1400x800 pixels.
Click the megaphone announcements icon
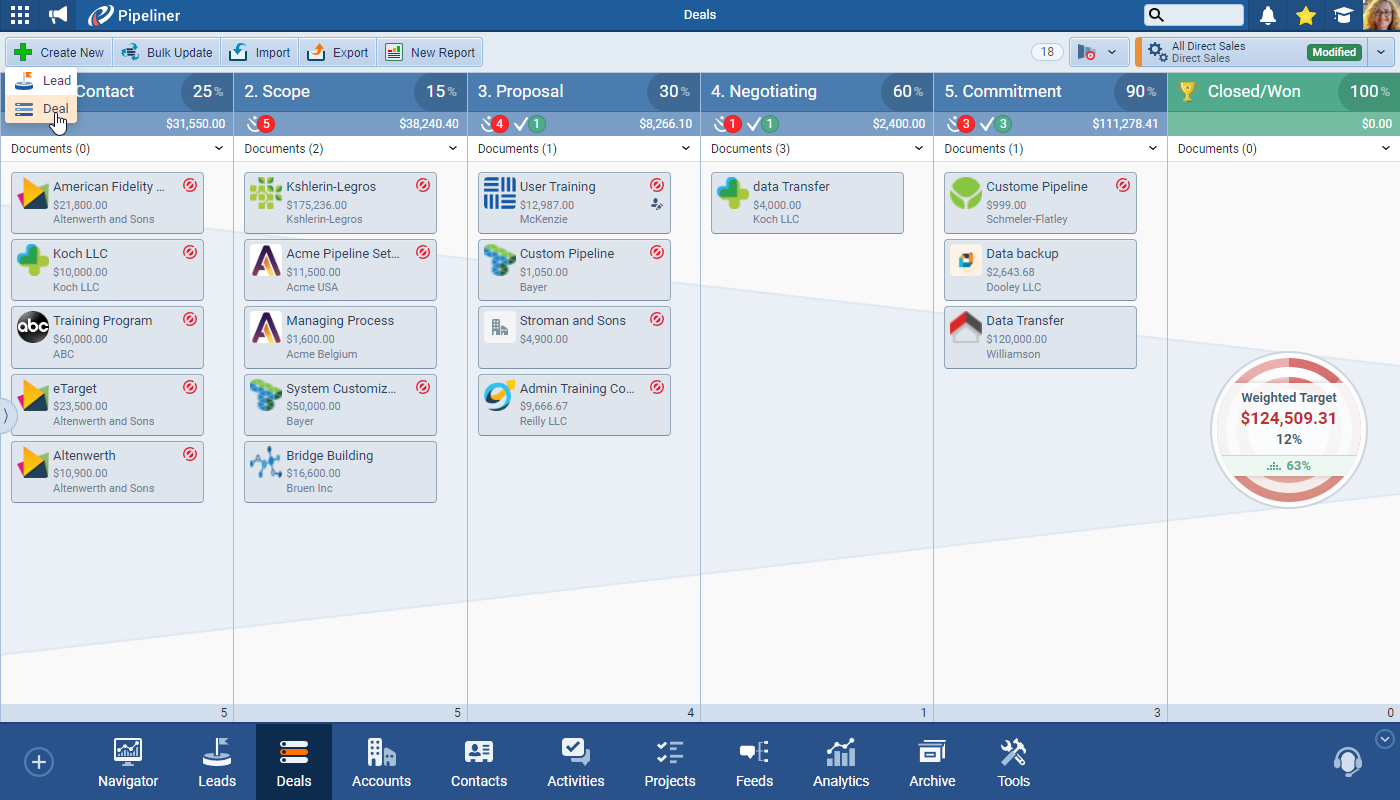tap(59, 15)
